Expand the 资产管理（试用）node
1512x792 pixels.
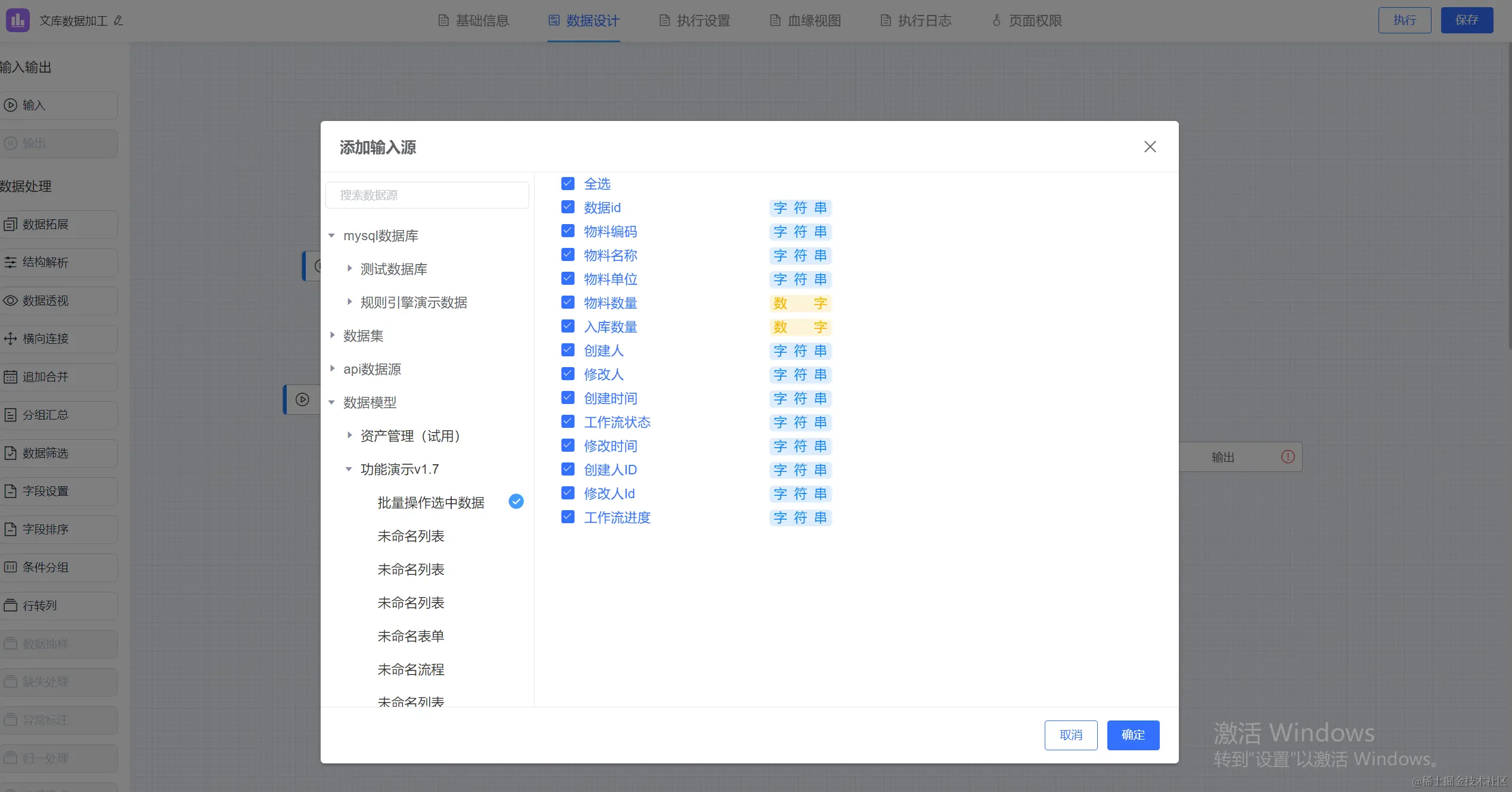pos(349,436)
